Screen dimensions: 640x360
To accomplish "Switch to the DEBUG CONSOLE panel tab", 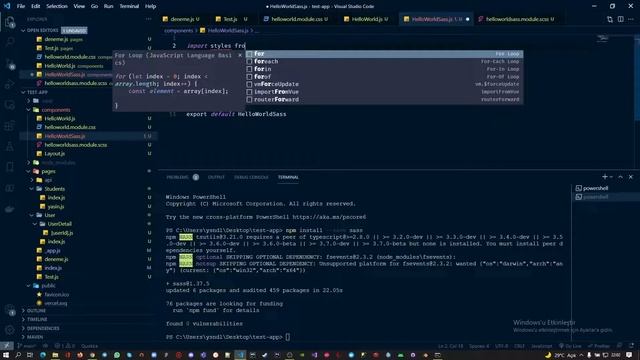I will click(x=251, y=177).
